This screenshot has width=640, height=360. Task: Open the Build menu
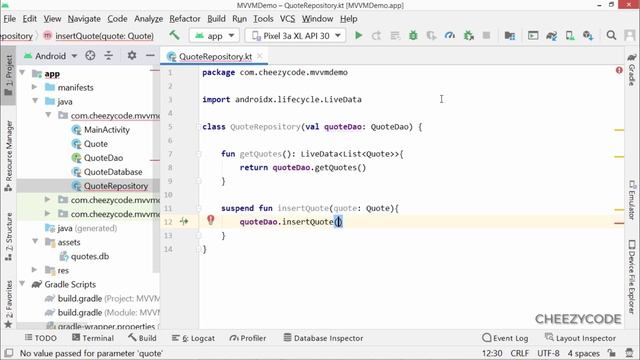click(216, 19)
